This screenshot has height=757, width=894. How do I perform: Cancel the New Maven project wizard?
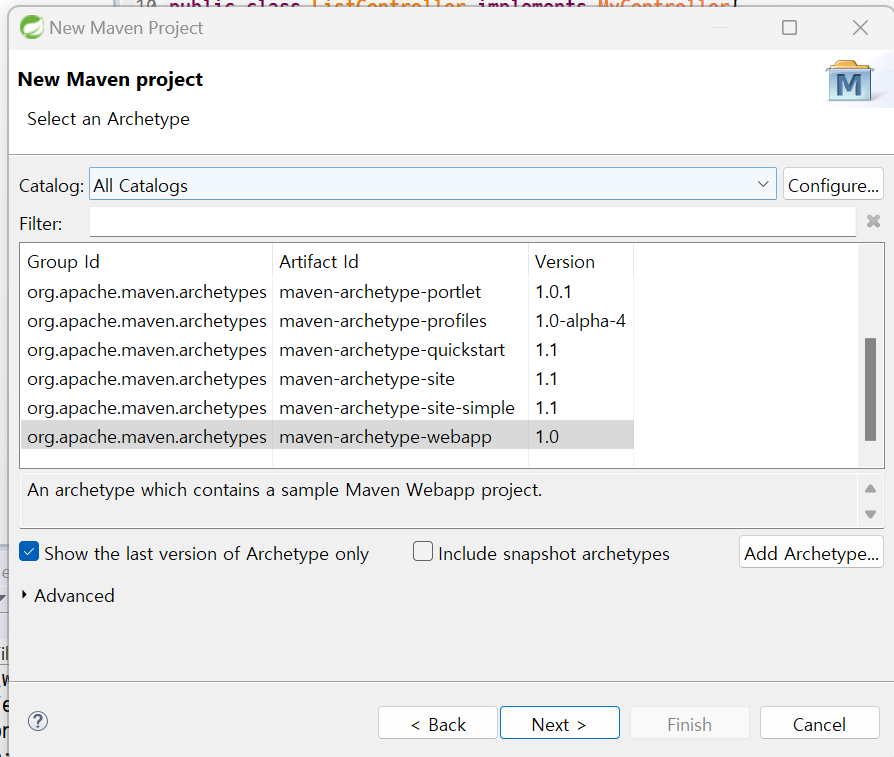[x=819, y=723]
